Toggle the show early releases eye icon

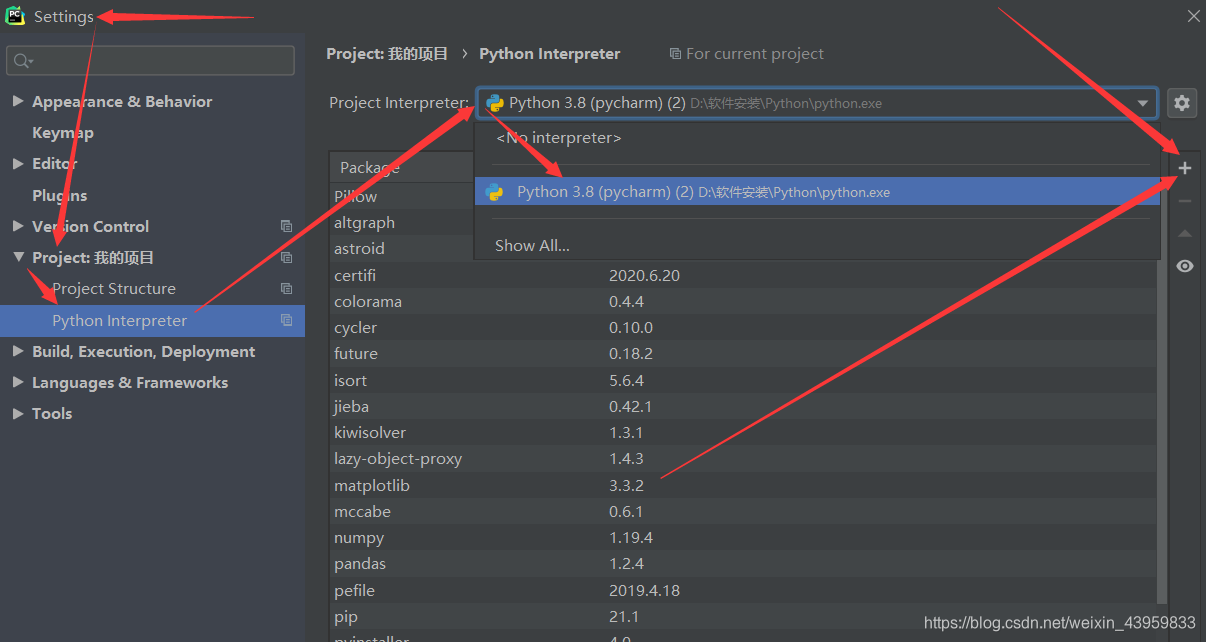click(x=1185, y=266)
